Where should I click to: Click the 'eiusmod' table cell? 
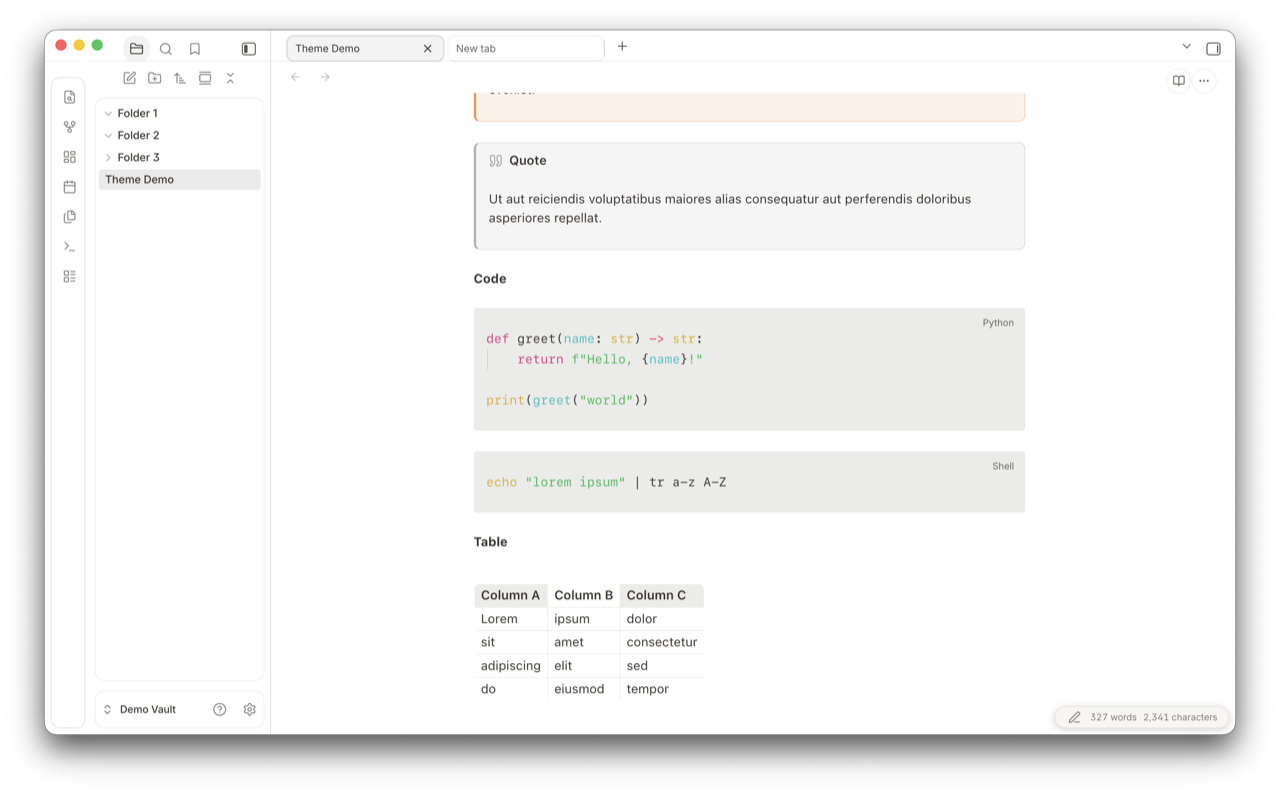(x=583, y=689)
